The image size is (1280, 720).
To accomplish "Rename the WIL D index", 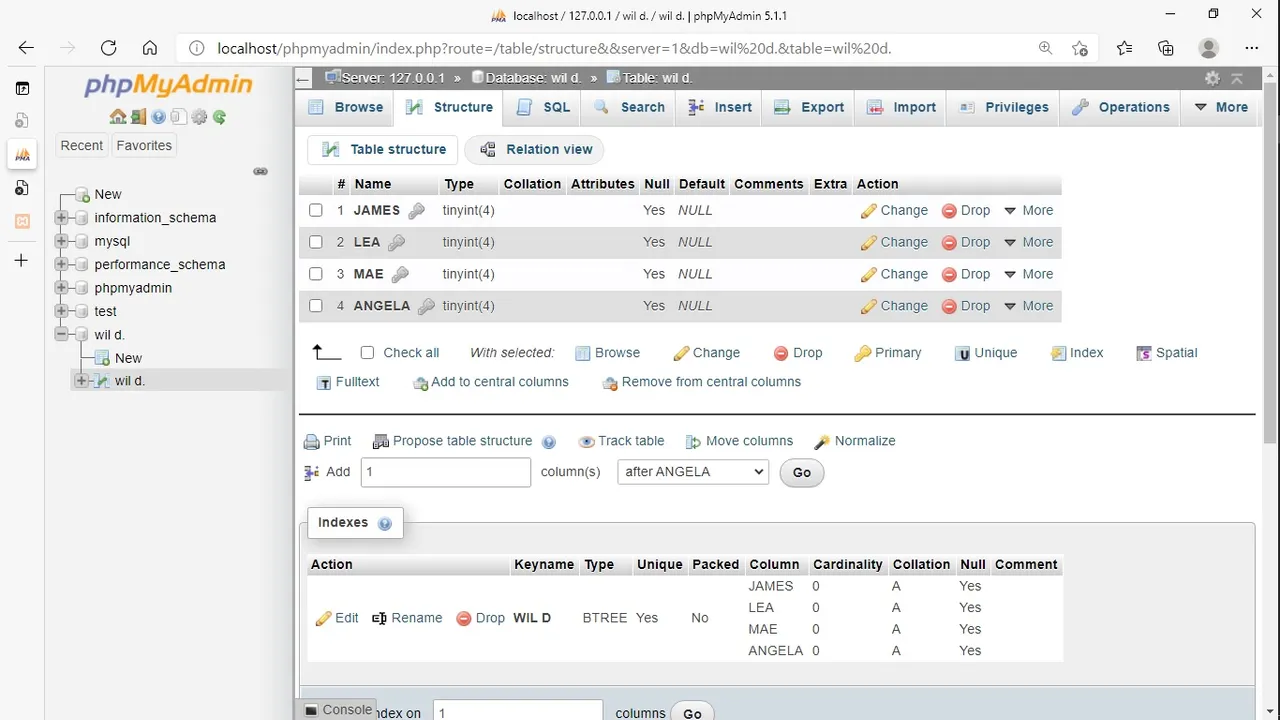I will pos(407,618).
